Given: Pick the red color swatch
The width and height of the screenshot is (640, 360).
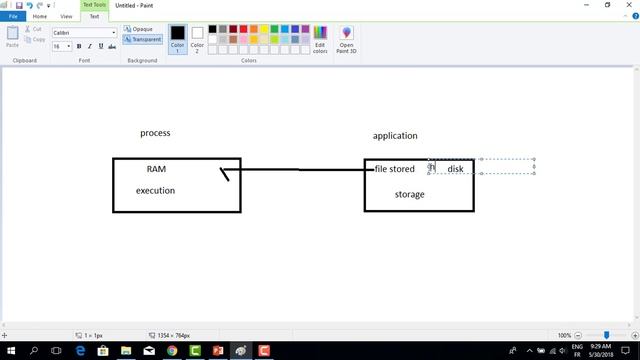Looking at the screenshot, I should (243, 29).
